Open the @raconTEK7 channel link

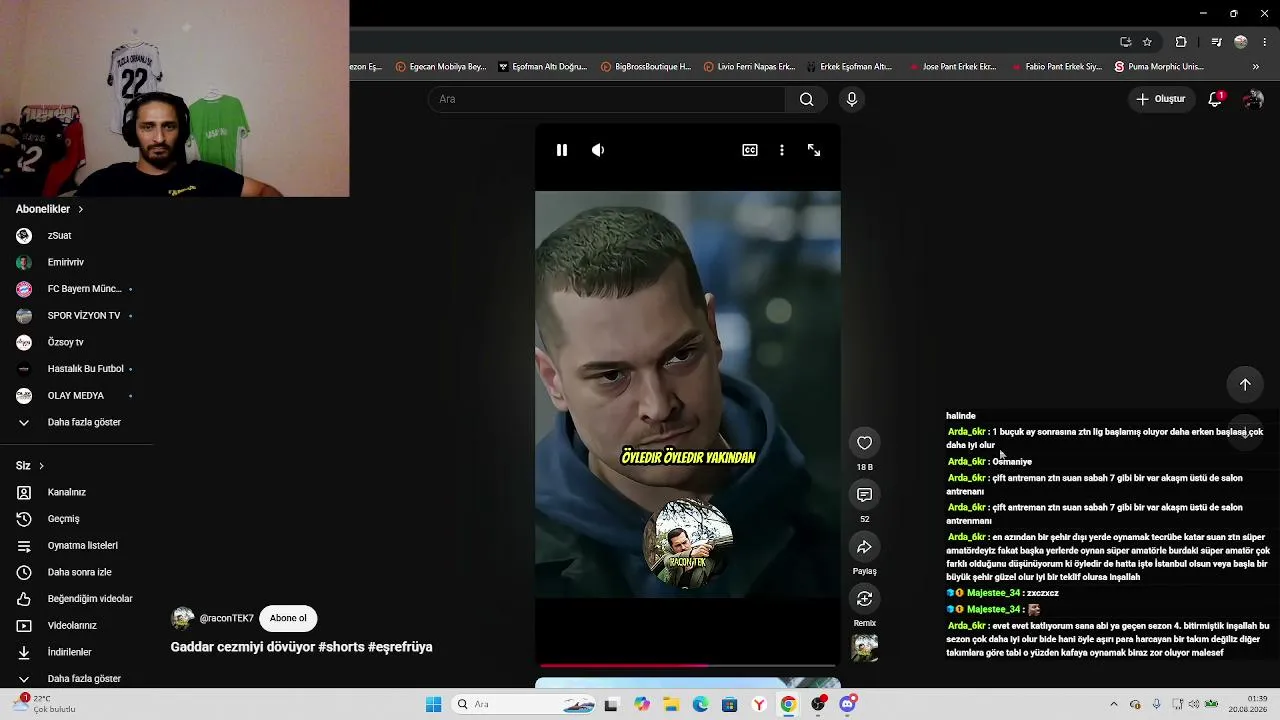coord(227,618)
